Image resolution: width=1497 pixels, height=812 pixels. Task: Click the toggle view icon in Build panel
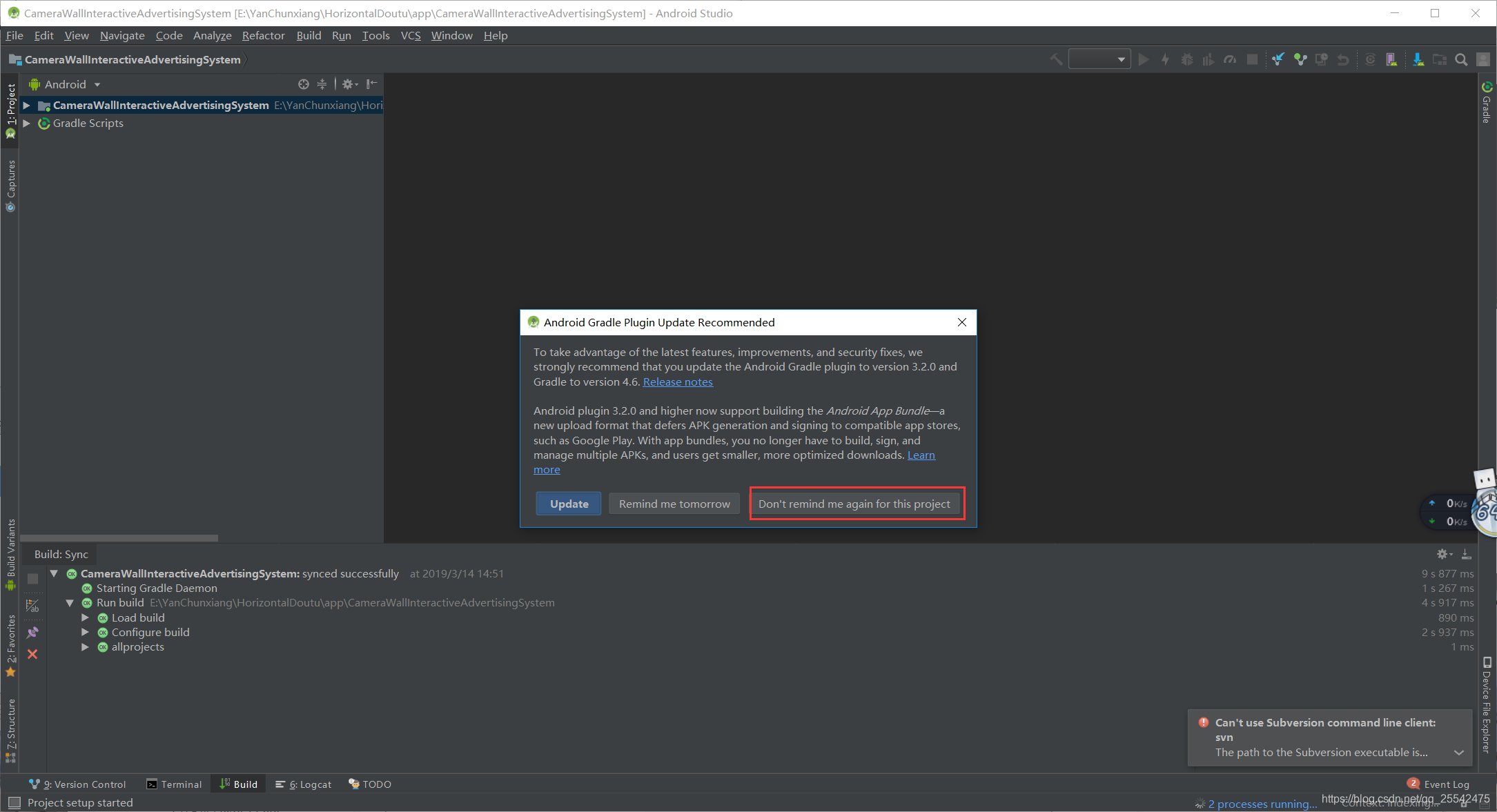tap(32, 606)
